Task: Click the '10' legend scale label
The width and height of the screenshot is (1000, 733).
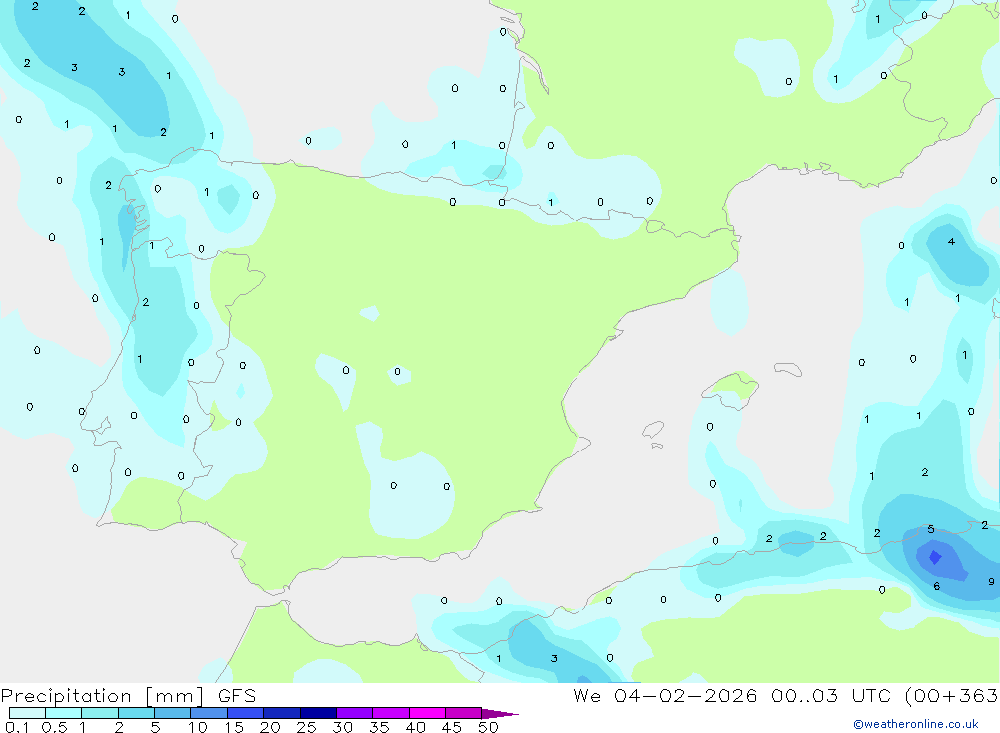Action: point(198,727)
